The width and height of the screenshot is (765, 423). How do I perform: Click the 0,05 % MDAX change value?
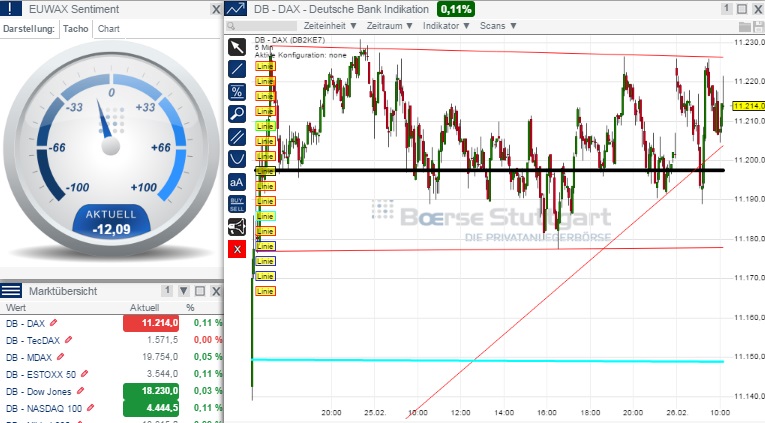click(208, 357)
